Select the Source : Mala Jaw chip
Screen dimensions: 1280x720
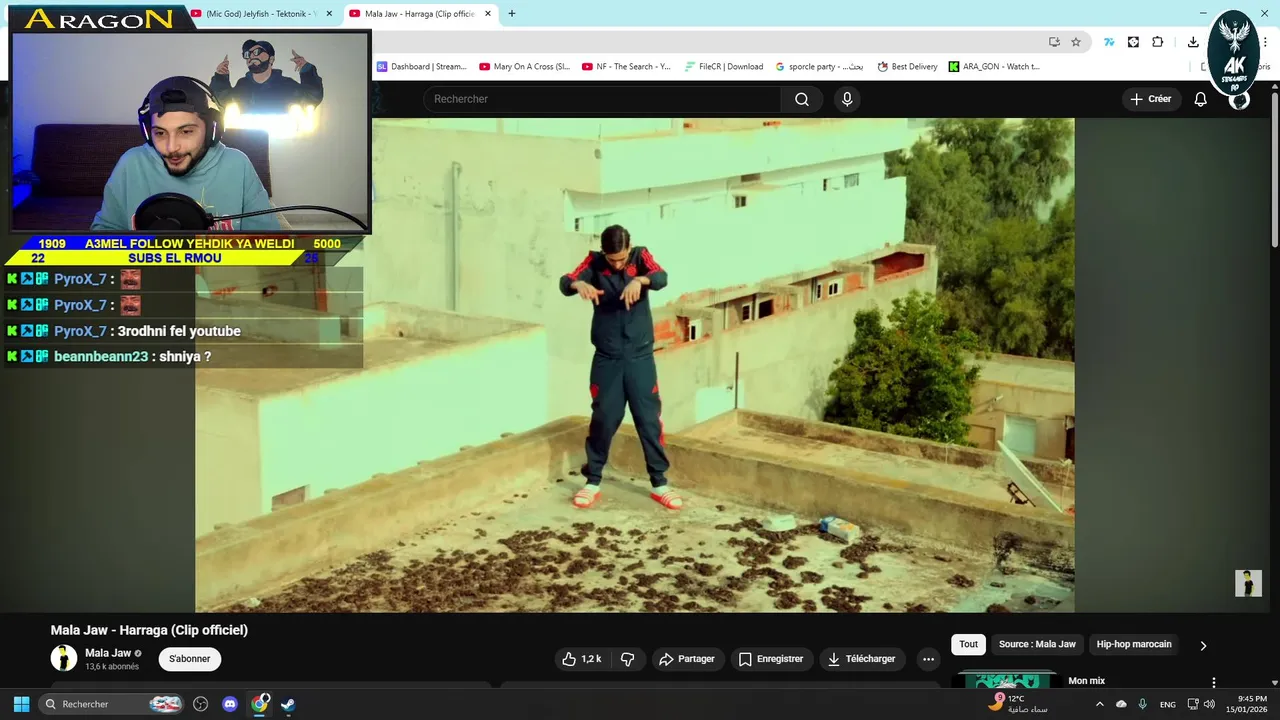[1037, 644]
